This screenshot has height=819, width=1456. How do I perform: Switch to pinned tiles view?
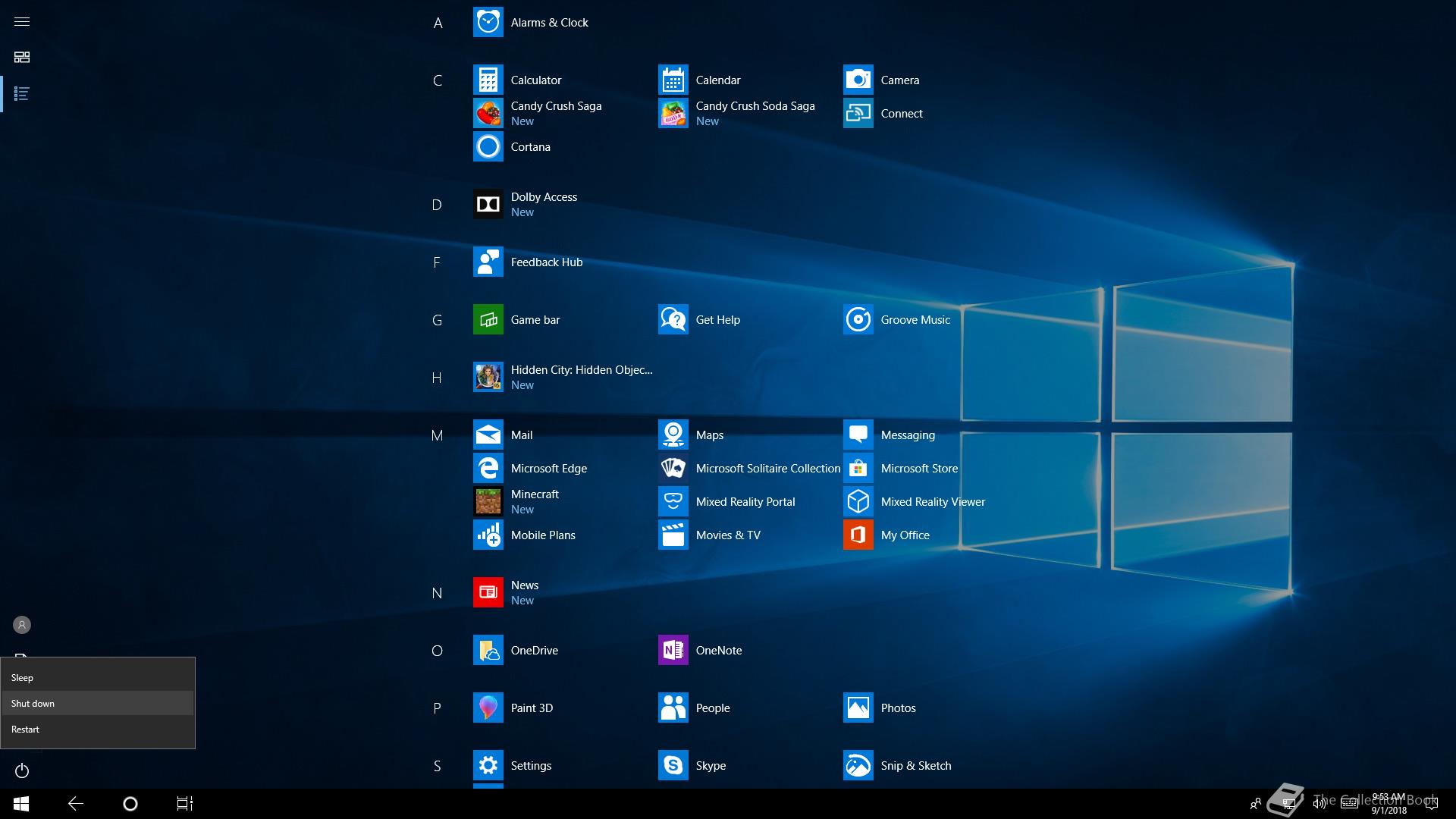click(22, 58)
